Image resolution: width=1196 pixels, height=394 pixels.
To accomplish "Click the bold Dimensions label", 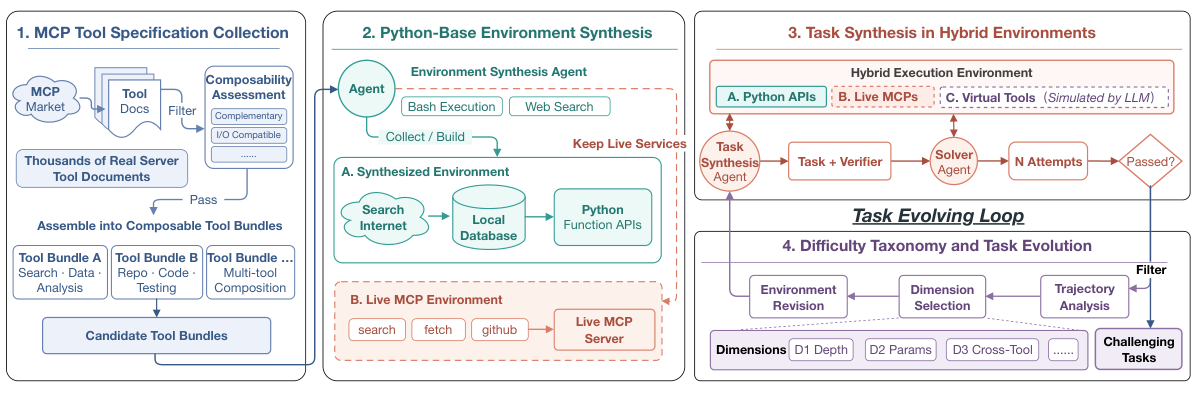I will pos(751,350).
